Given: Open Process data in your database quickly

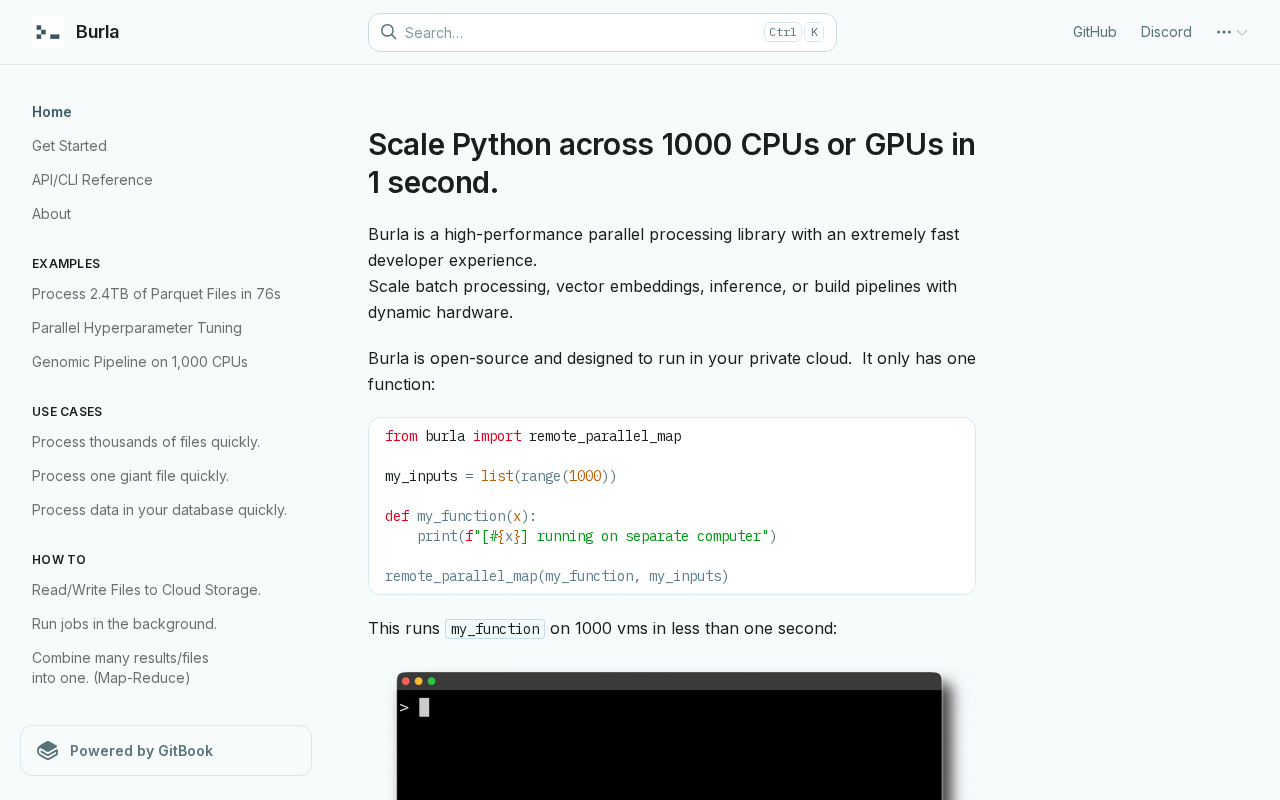Looking at the screenshot, I should tap(159, 510).
